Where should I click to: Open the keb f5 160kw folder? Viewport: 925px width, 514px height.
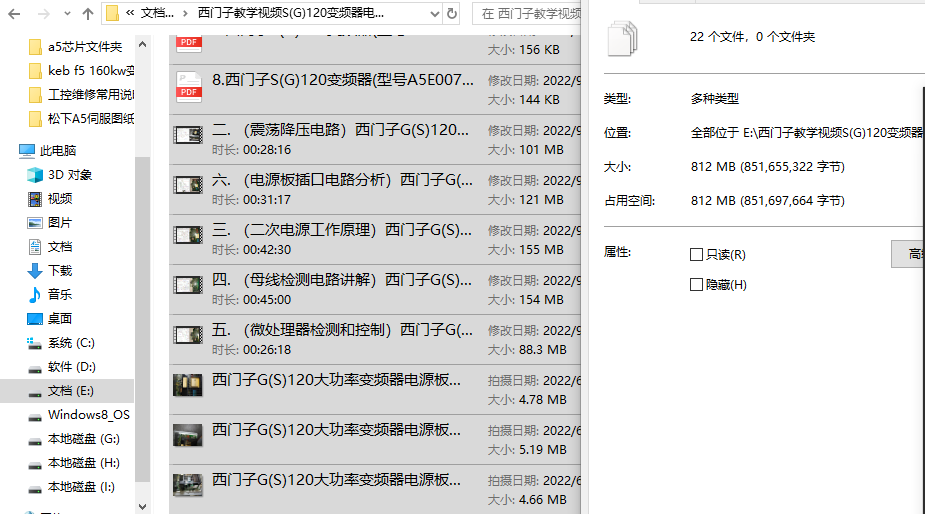pos(81,71)
